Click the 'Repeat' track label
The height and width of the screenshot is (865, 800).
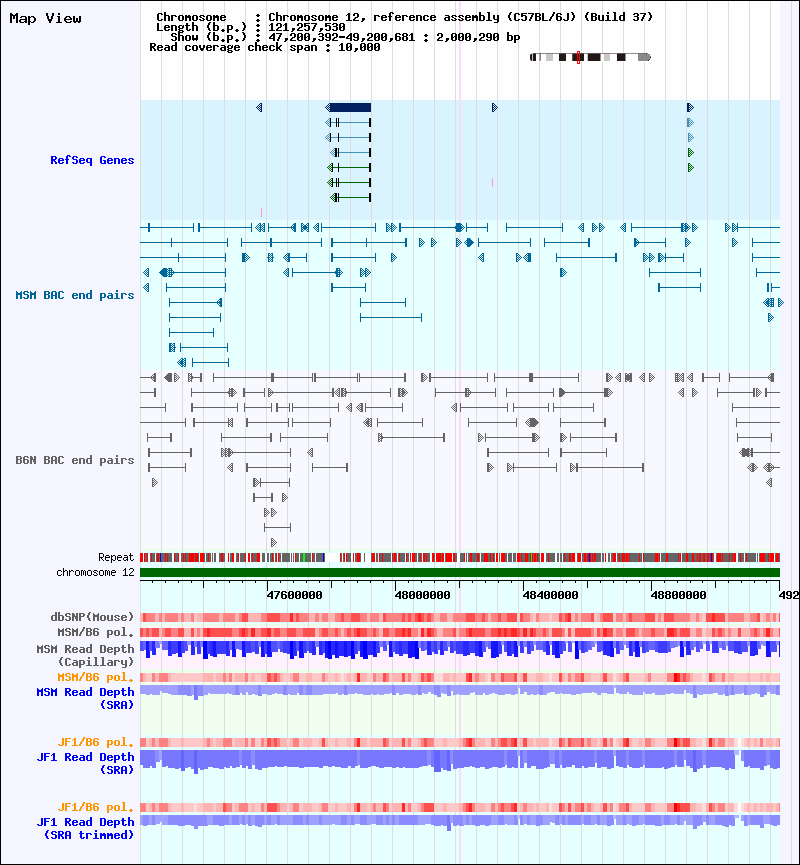[116, 558]
